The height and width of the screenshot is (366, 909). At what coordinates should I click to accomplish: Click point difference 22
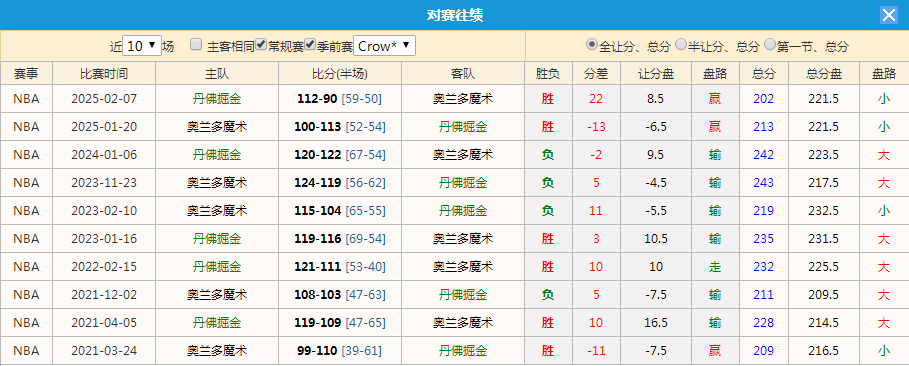point(596,99)
